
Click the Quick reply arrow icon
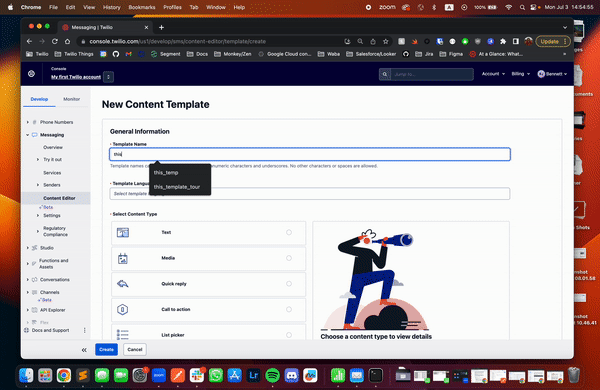tap(123, 284)
